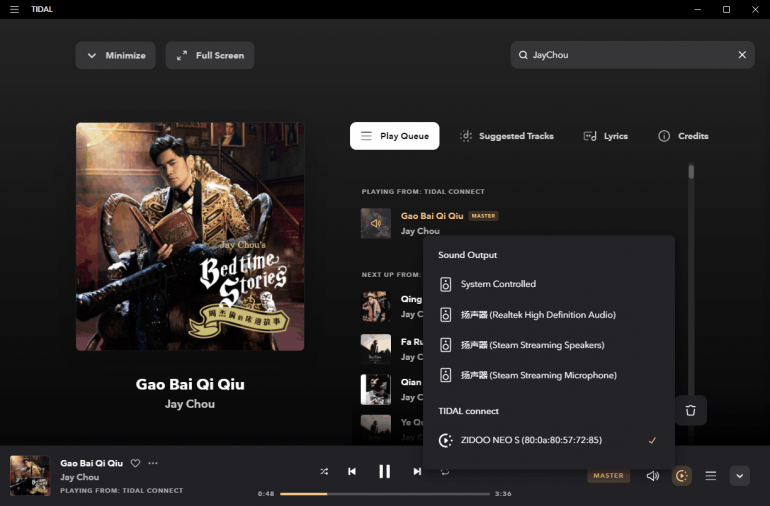The width and height of the screenshot is (770, 506).
Task: Click the Fa Ru queue track thumbnail
Action: click(x=376, y=349)
